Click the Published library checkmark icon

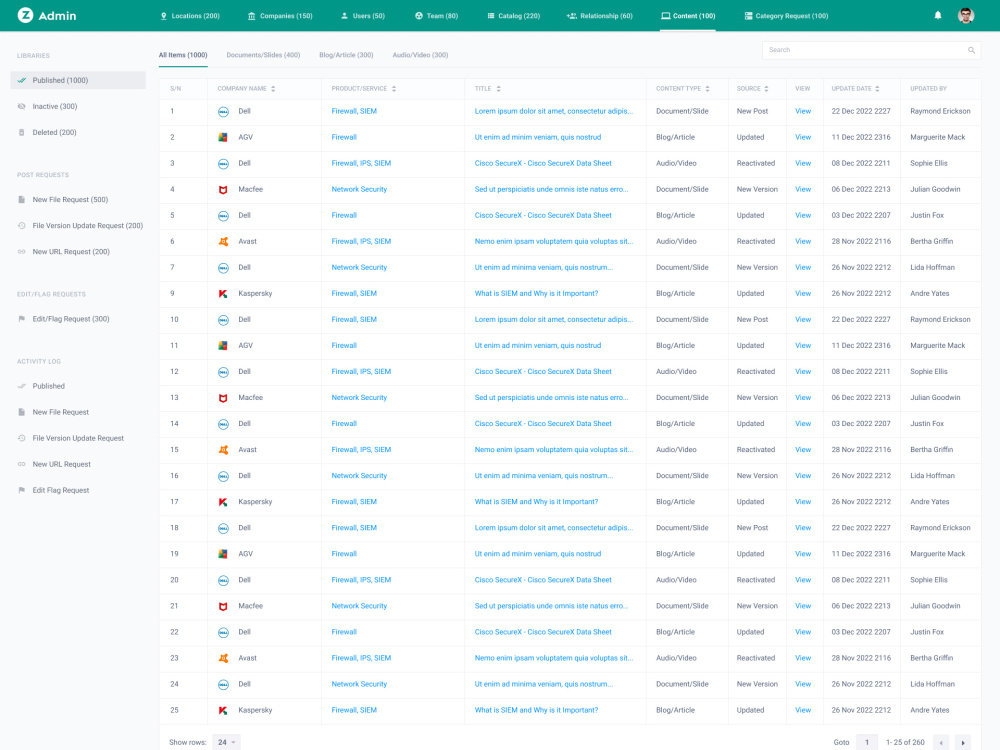point(22,80)
